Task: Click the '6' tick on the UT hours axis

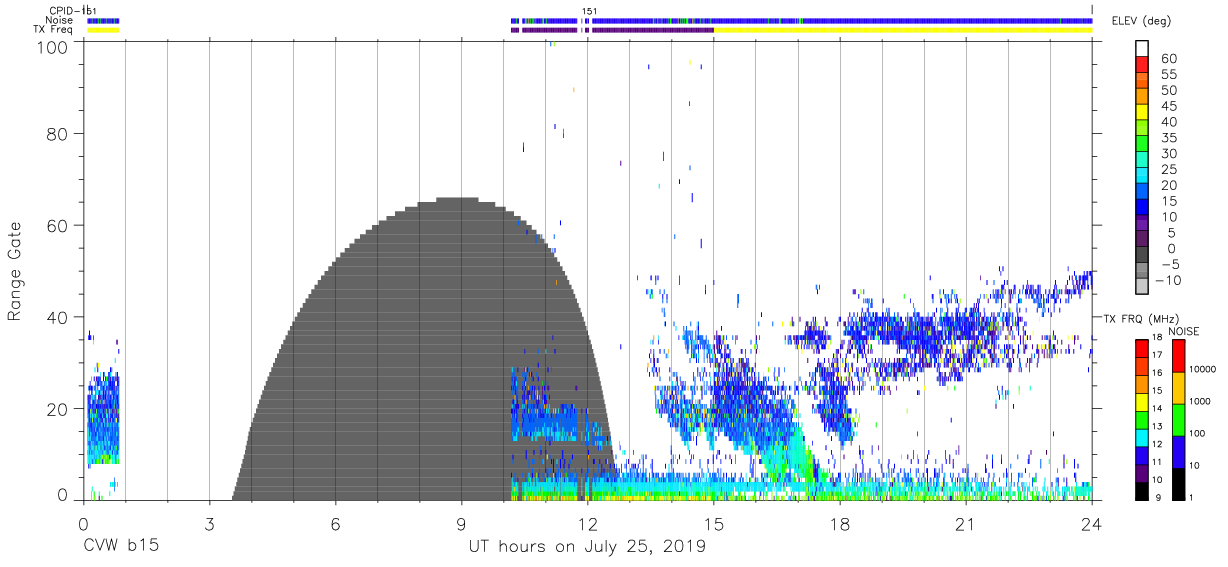Action: coord(336,524)
